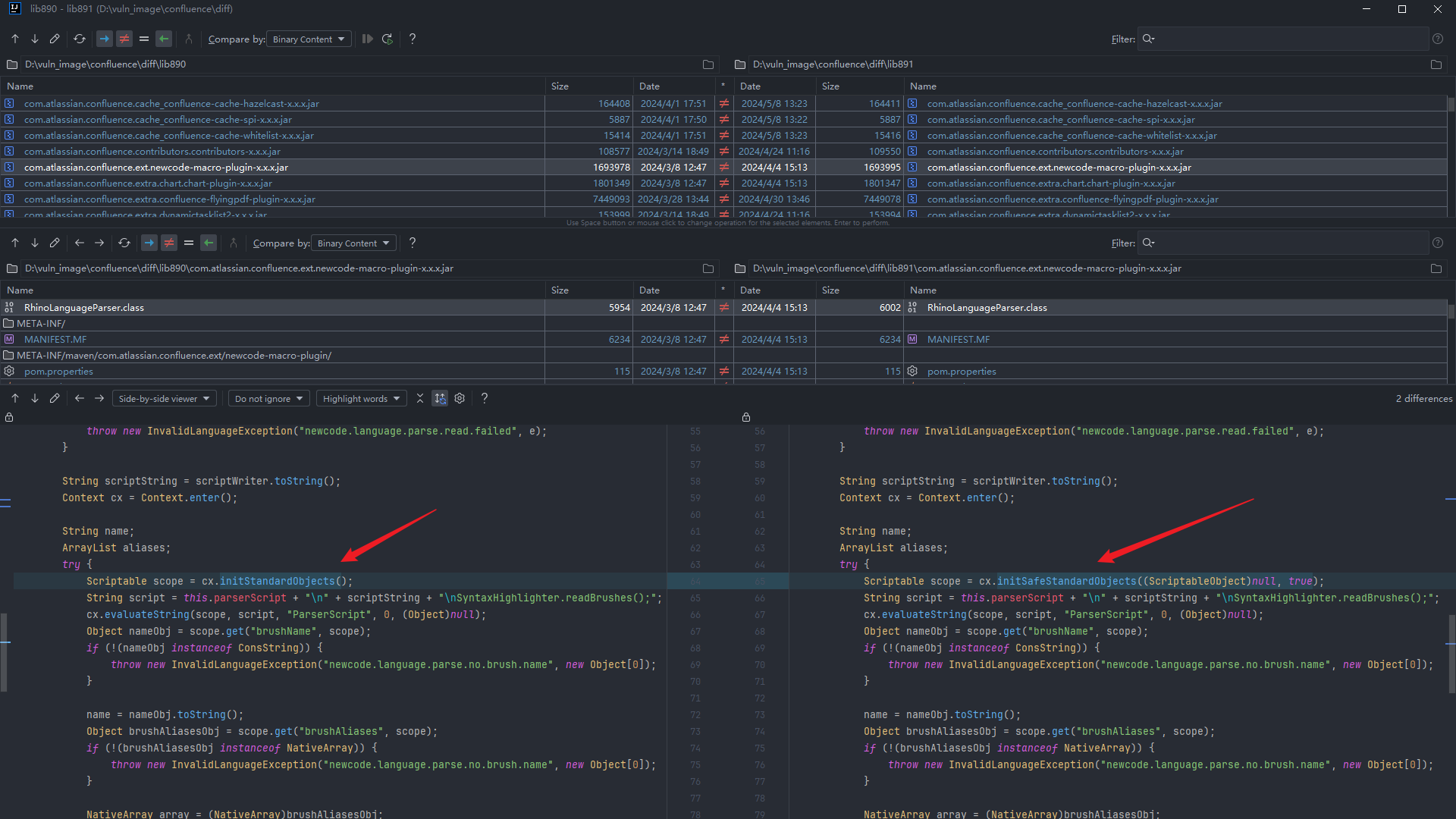This screenshot has width=1456, height=819.
Task: Open browse folder icon for lib891 path
Action: [1436, 64]
